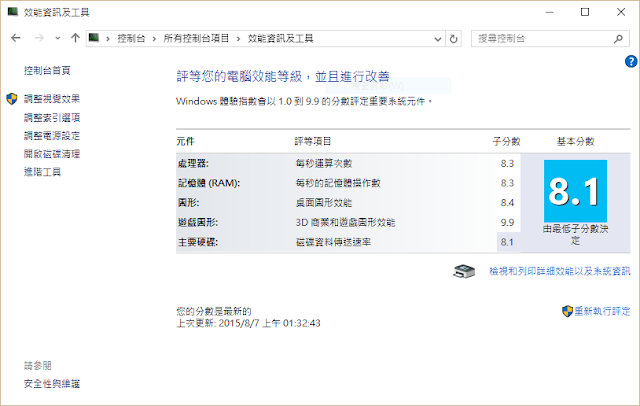The width and height of the screenshot is (640, 406).
Task: Open the address bar history dropdown
Action: coord(438,39)
